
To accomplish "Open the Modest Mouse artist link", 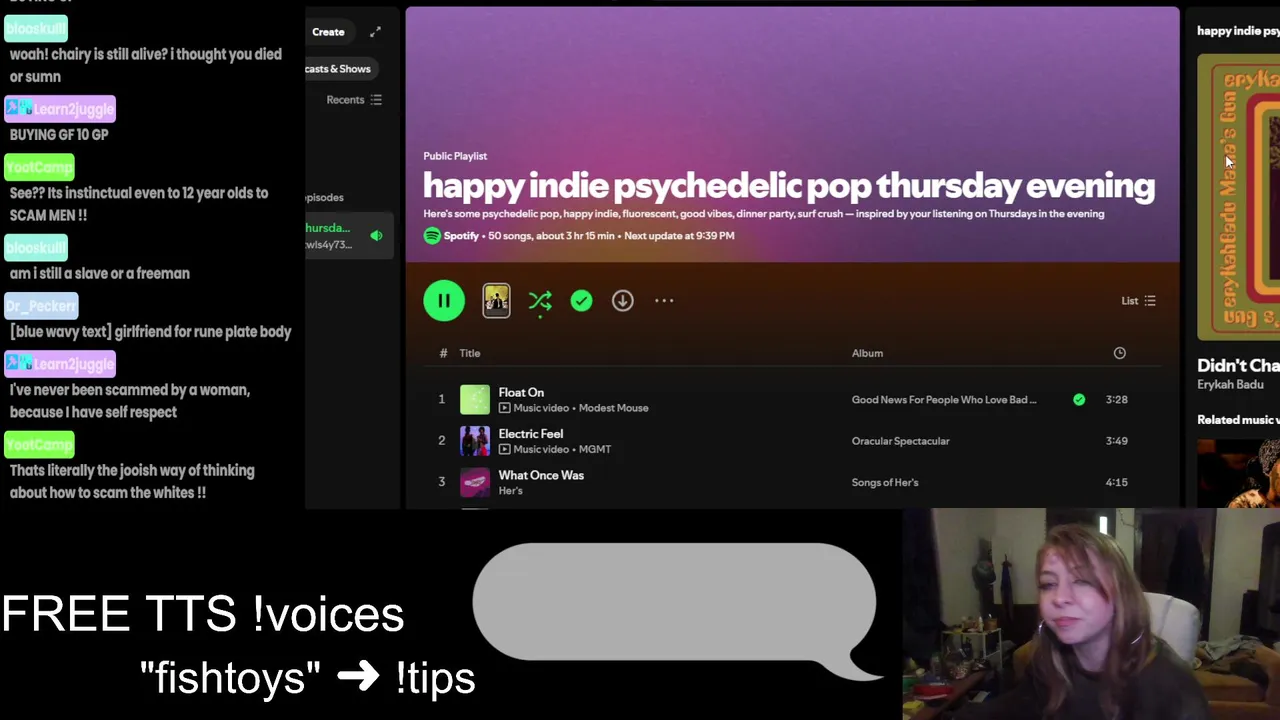I will click(613, 408).
